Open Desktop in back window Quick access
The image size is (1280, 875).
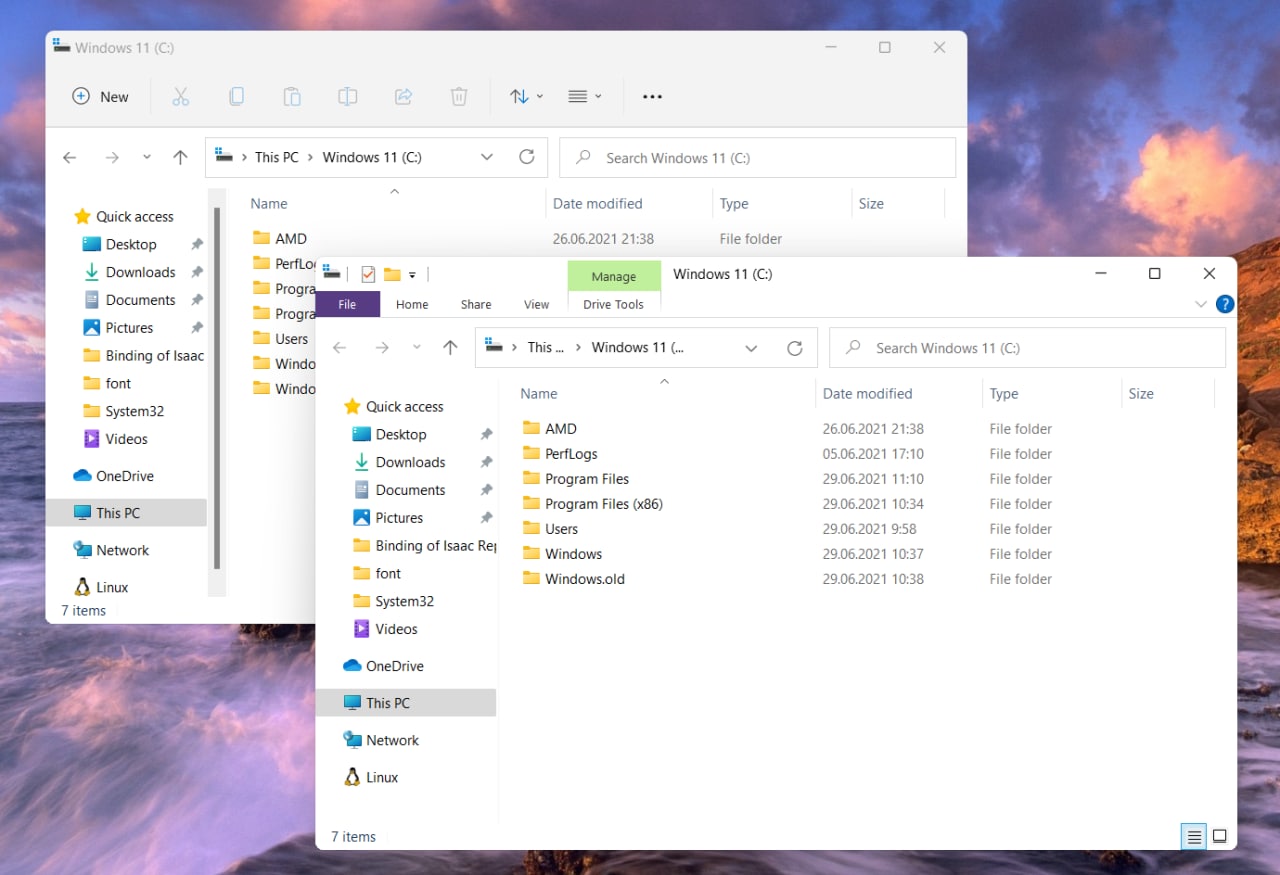[131, 244]
